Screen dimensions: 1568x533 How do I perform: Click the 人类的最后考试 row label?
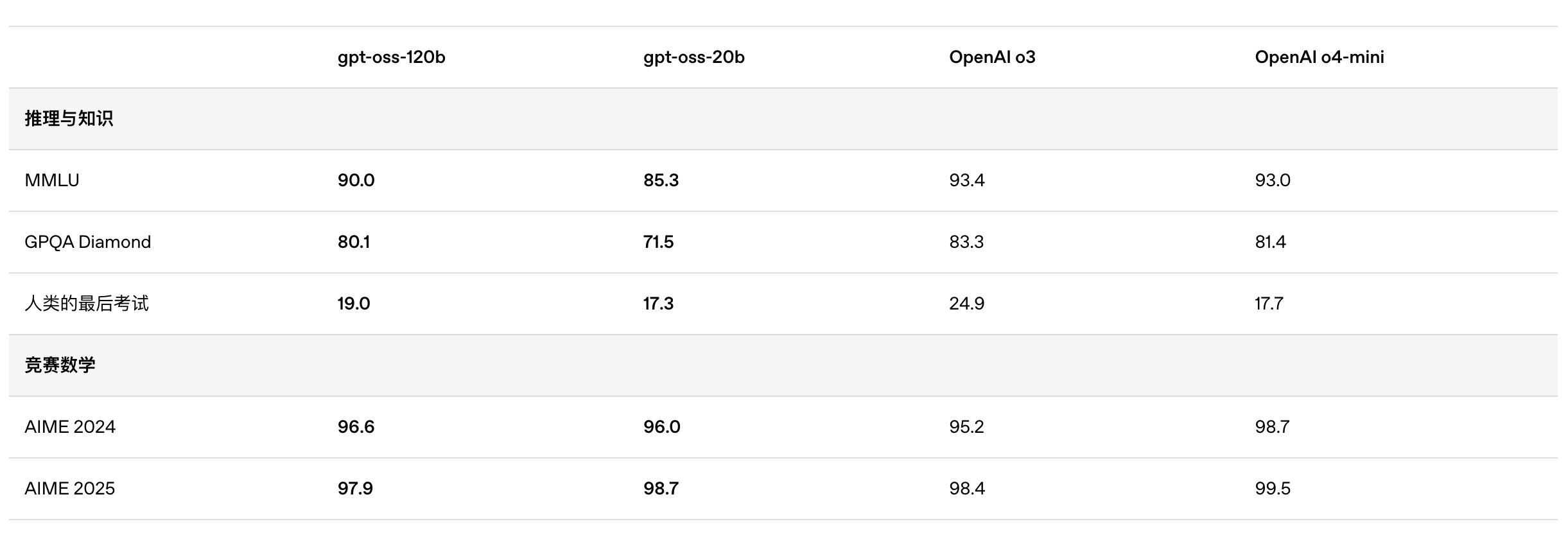[x=86, y=304]
